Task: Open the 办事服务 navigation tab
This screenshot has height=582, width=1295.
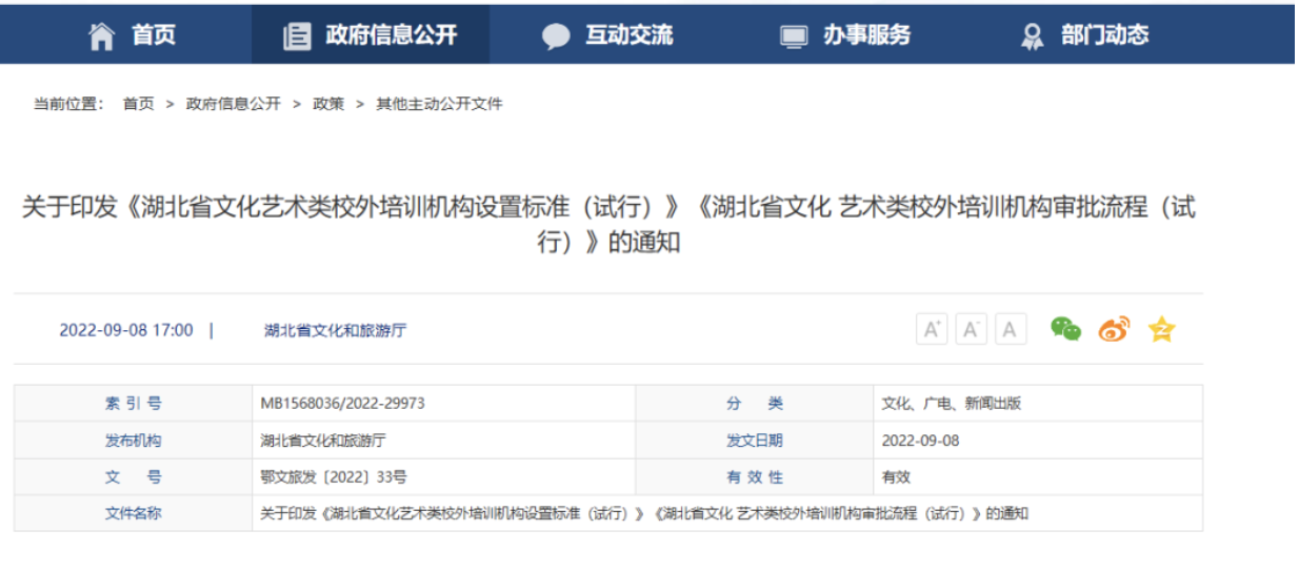Action: tap(846, 36)
